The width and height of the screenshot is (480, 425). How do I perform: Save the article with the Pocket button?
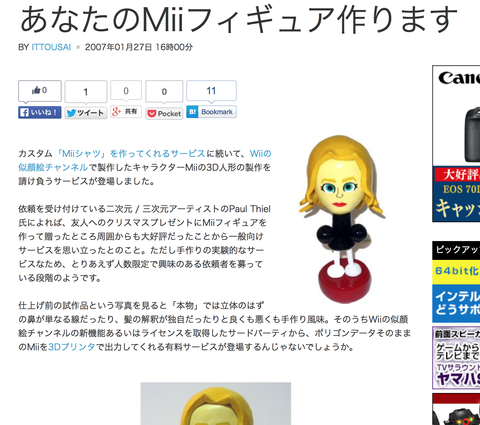(164, 114)
